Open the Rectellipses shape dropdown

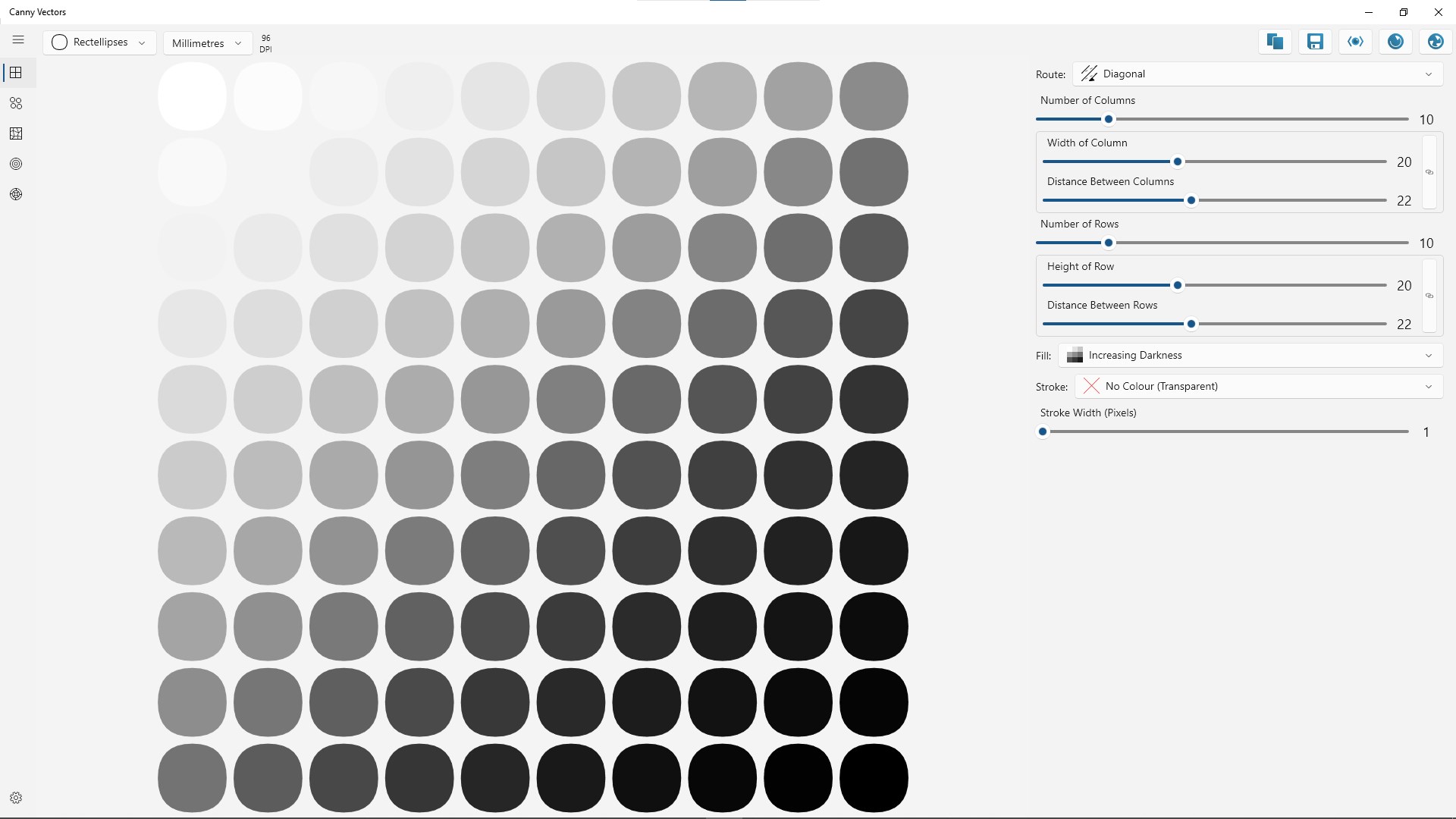pos(99,42)
